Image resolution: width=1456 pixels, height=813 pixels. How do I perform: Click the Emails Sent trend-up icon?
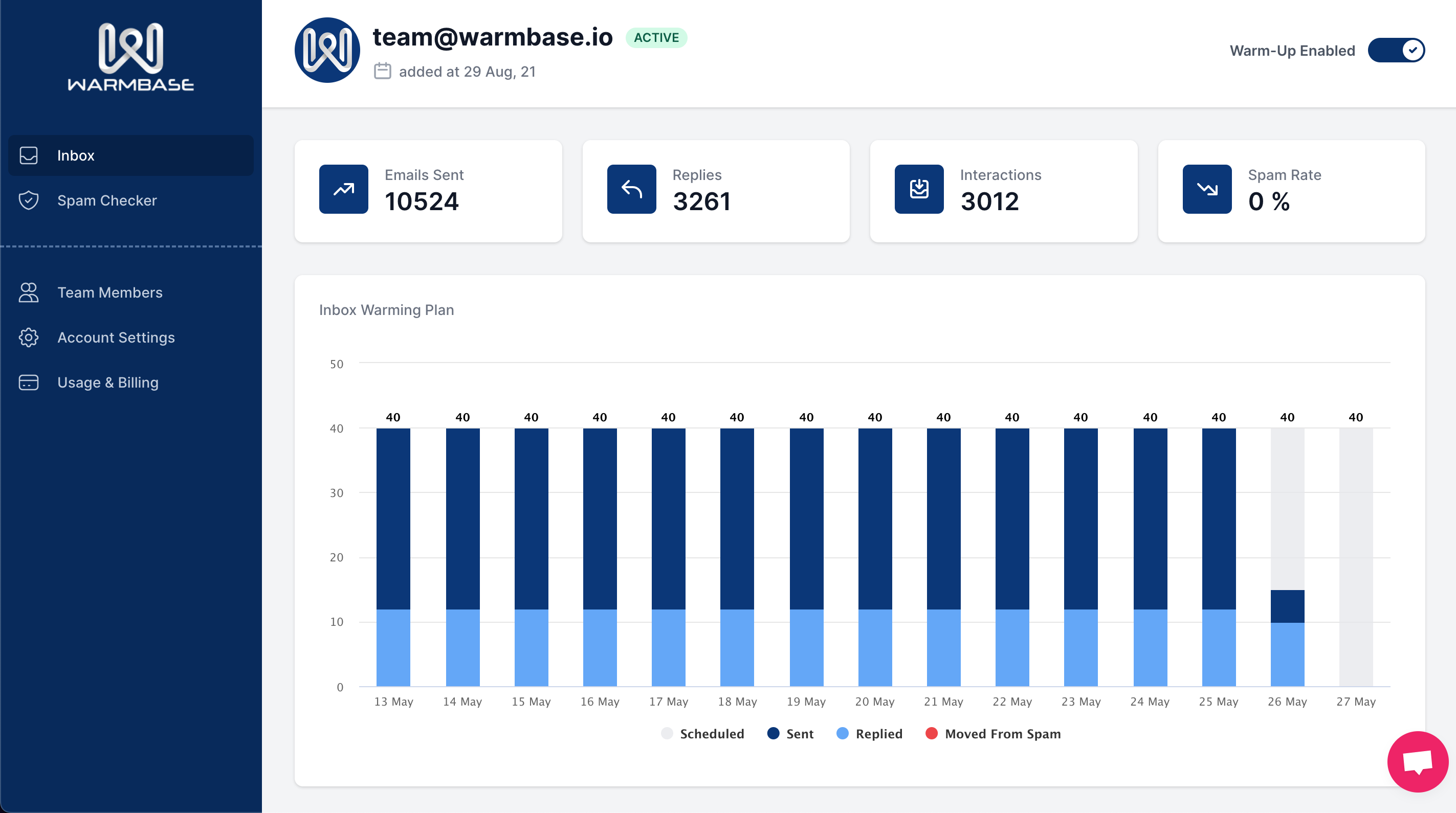tap(343, 189)
